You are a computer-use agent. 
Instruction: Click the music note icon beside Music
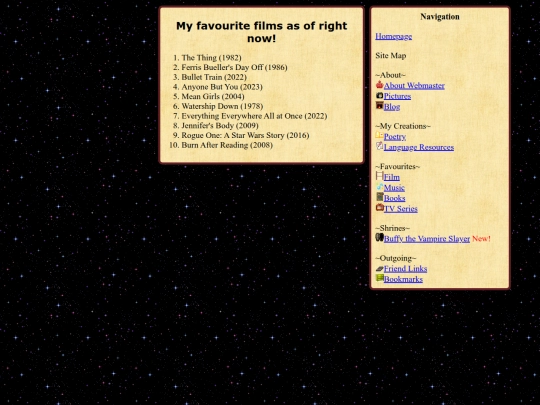pos(380,187)
